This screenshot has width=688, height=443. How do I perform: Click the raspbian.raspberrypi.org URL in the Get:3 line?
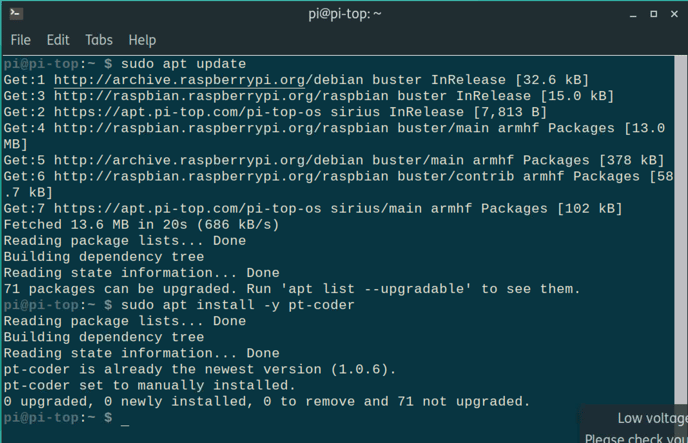221,96
